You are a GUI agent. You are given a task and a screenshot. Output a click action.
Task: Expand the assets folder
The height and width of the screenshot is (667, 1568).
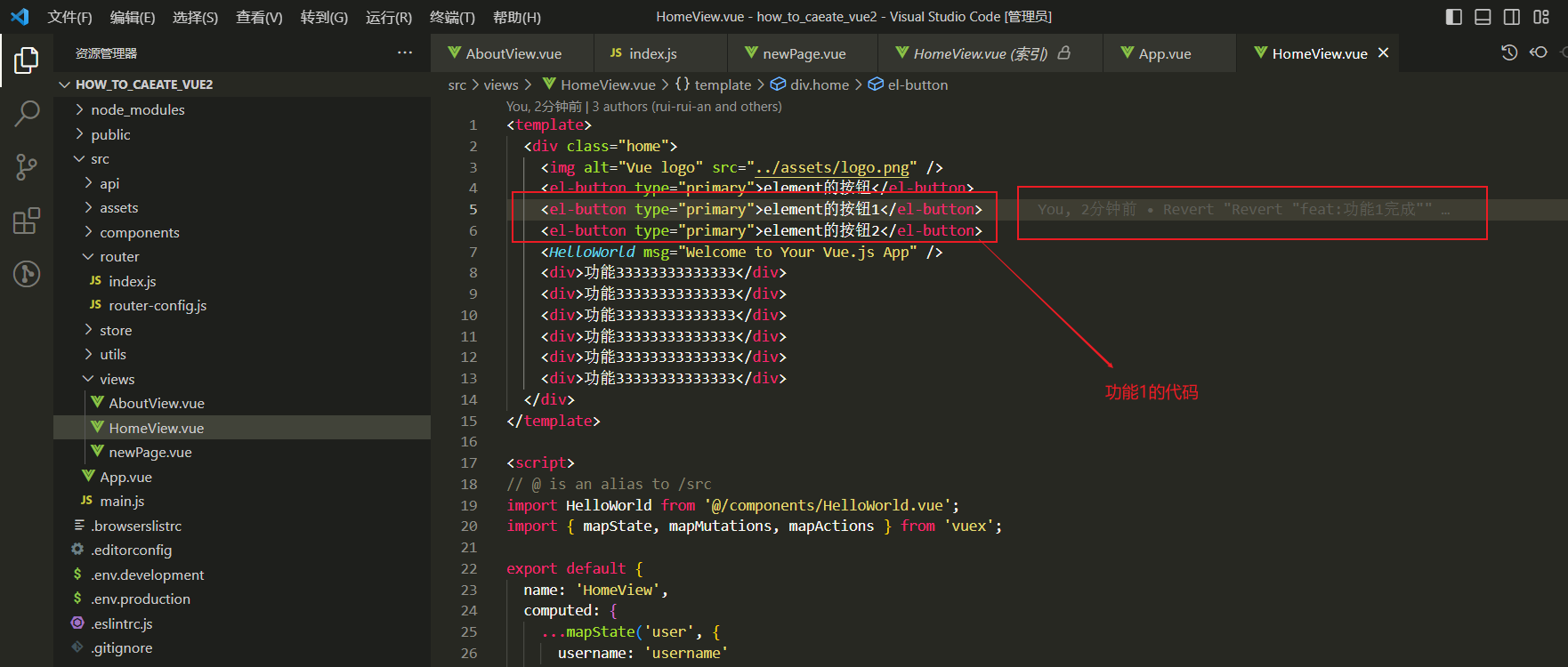(242, 207)
